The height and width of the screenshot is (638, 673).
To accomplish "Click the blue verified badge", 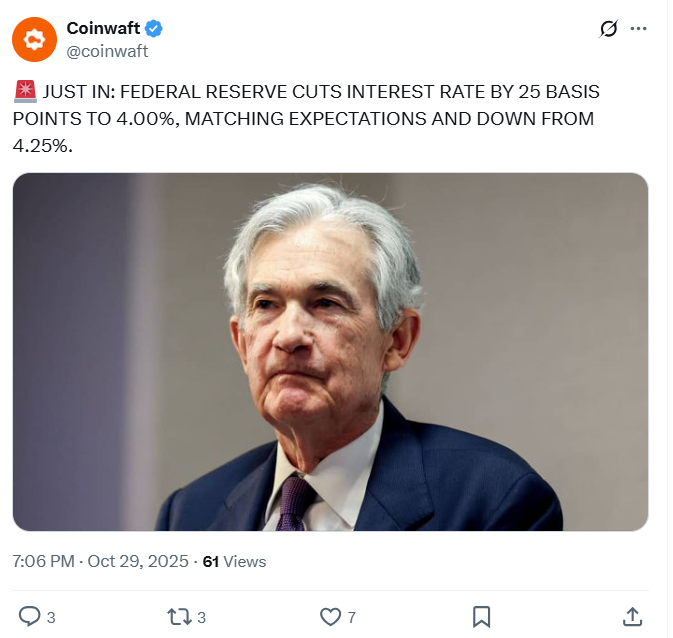I will click(155, 28).
